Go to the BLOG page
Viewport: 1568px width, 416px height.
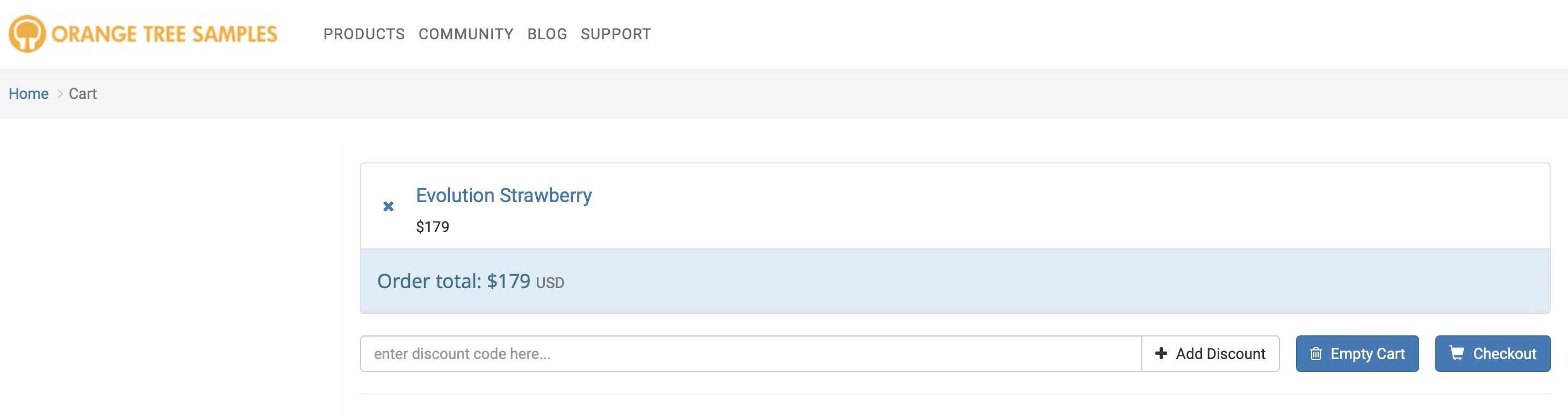pos(547,34)
